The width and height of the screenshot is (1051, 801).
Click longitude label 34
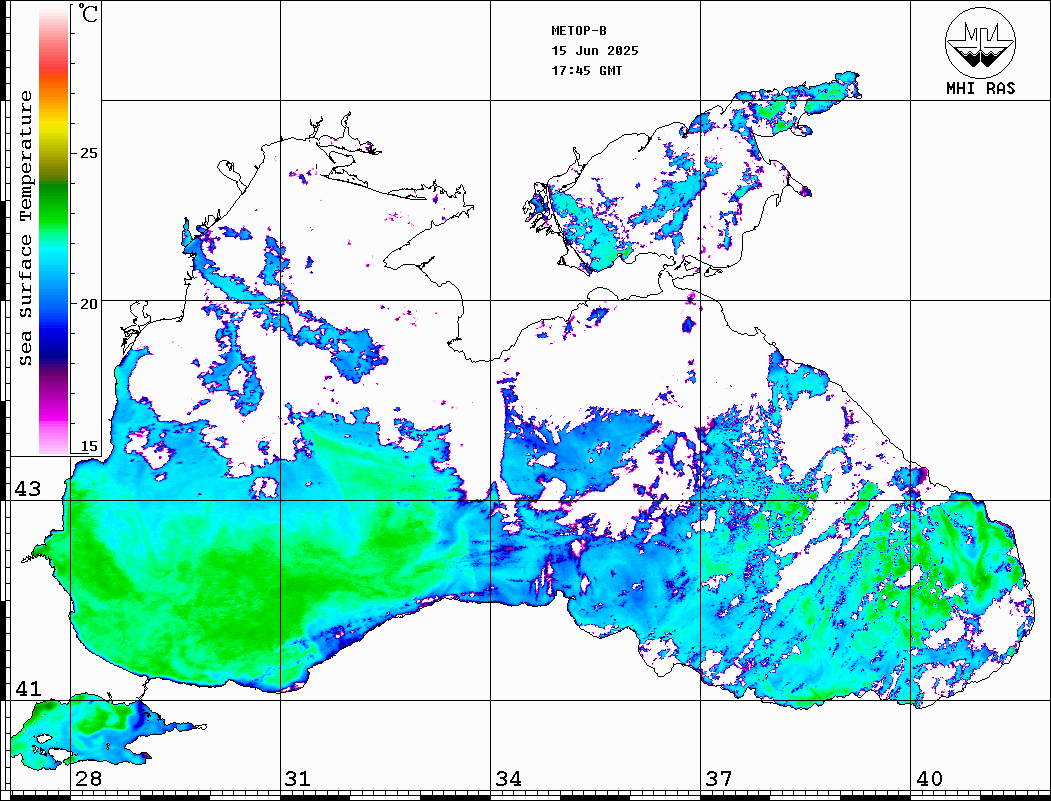[x=508, y=779]
